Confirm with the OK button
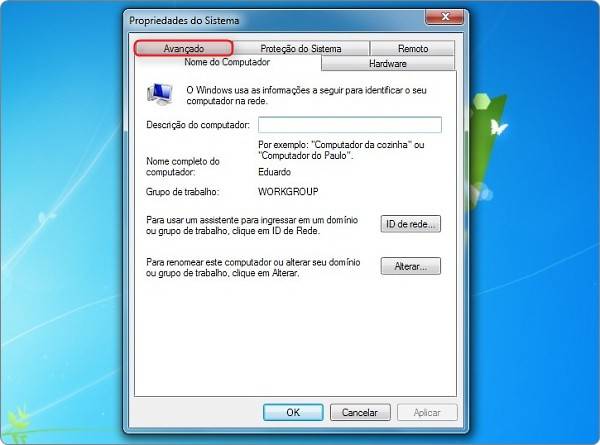This screenshot has height=445, width=600. [x=293, y=412]
